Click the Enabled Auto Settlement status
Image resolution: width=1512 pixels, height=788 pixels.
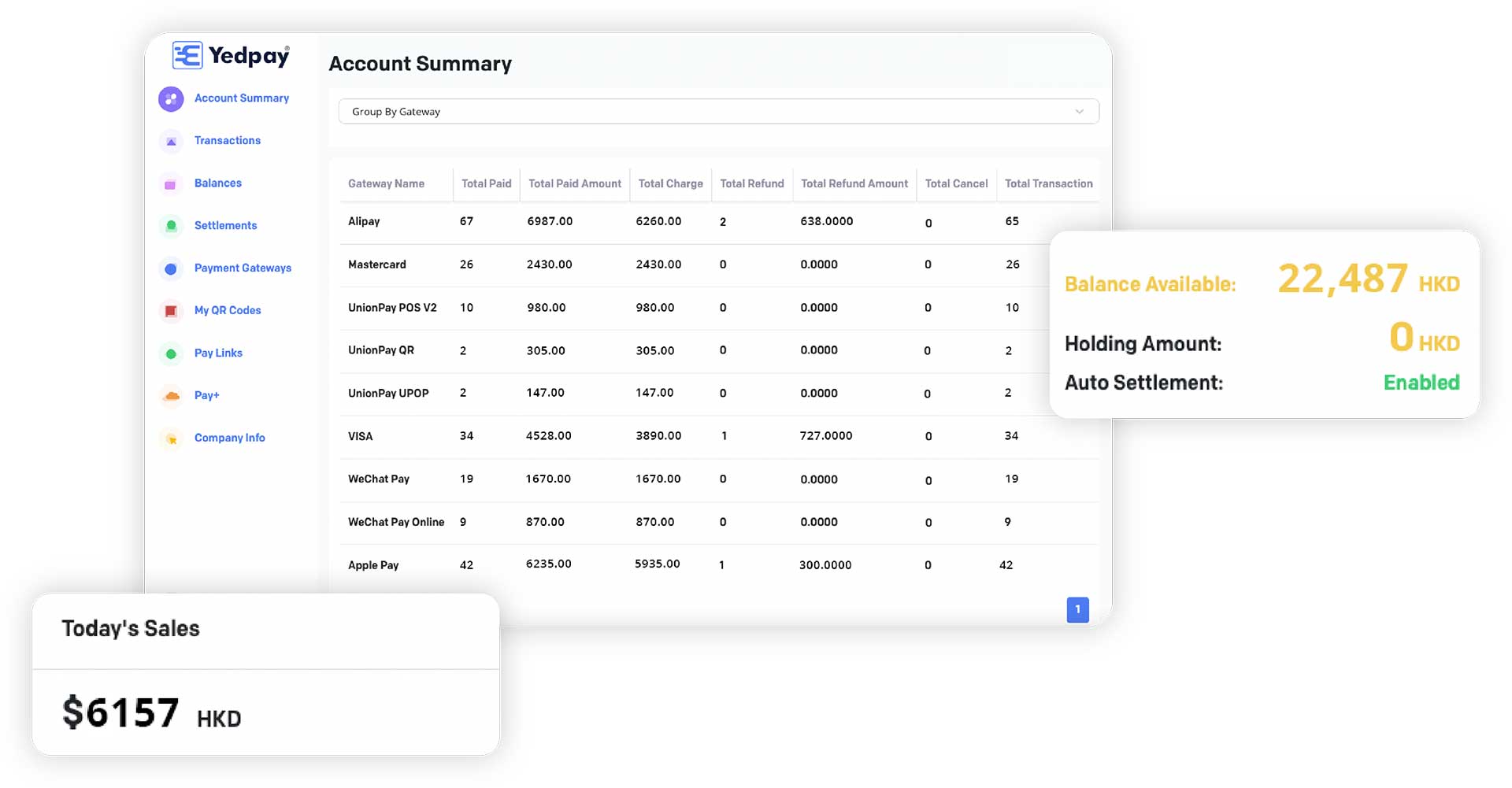pyautogui.click(x=1421, y=383)
